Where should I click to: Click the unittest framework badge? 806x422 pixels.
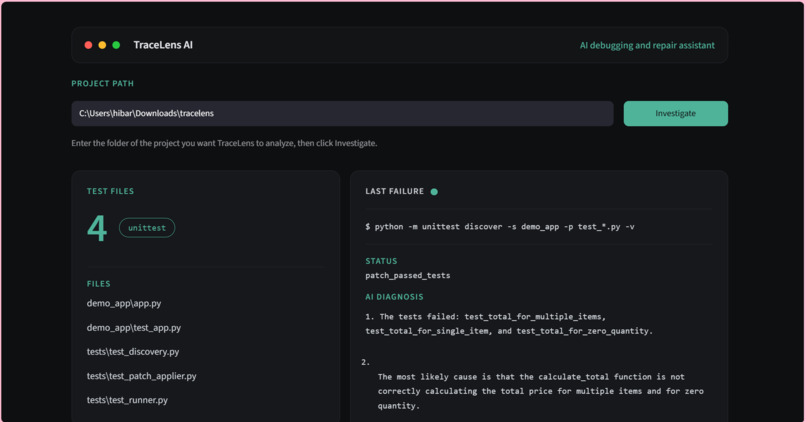click(x=147, y=228)
